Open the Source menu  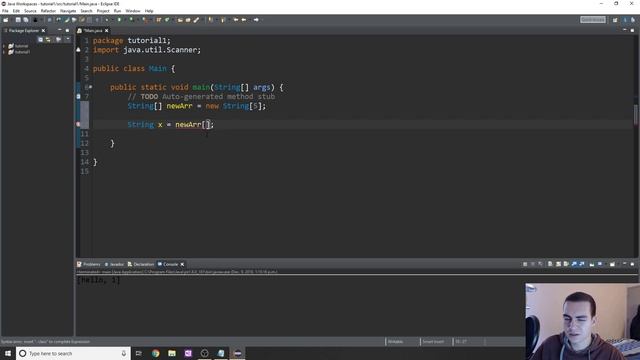[30, 11]
